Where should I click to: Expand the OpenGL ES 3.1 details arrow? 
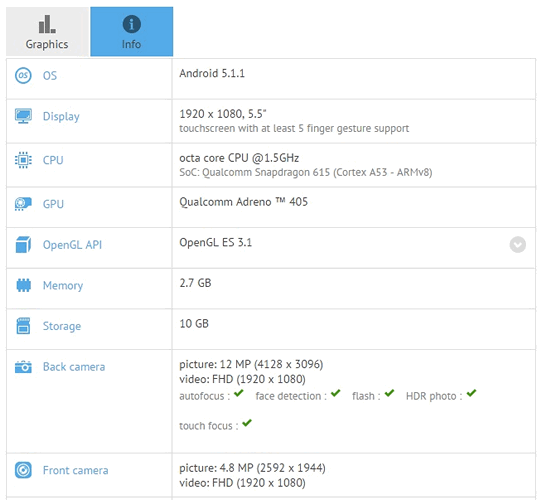coord(517,244)
